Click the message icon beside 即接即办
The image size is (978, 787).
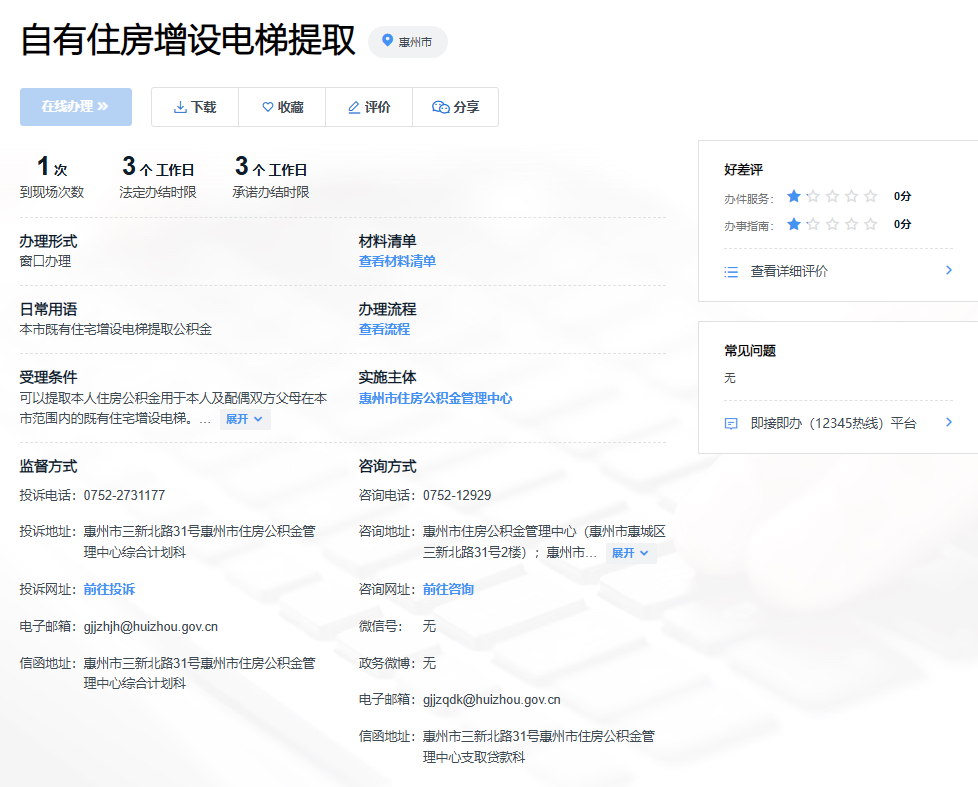(x=731, y=424)
